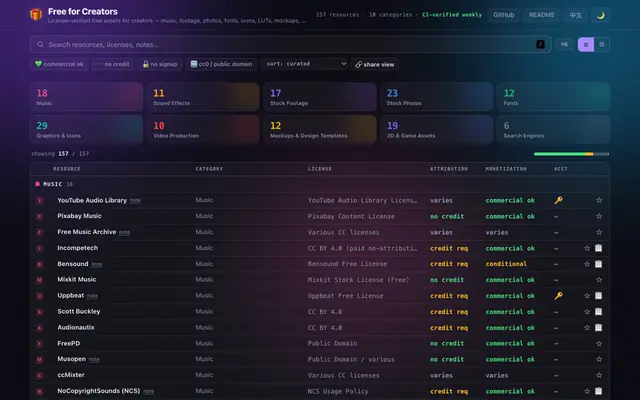Screen dimensions: 640x400
Task: Click the YouTube Audio Library avatar badge
Action: coord(40,200)
